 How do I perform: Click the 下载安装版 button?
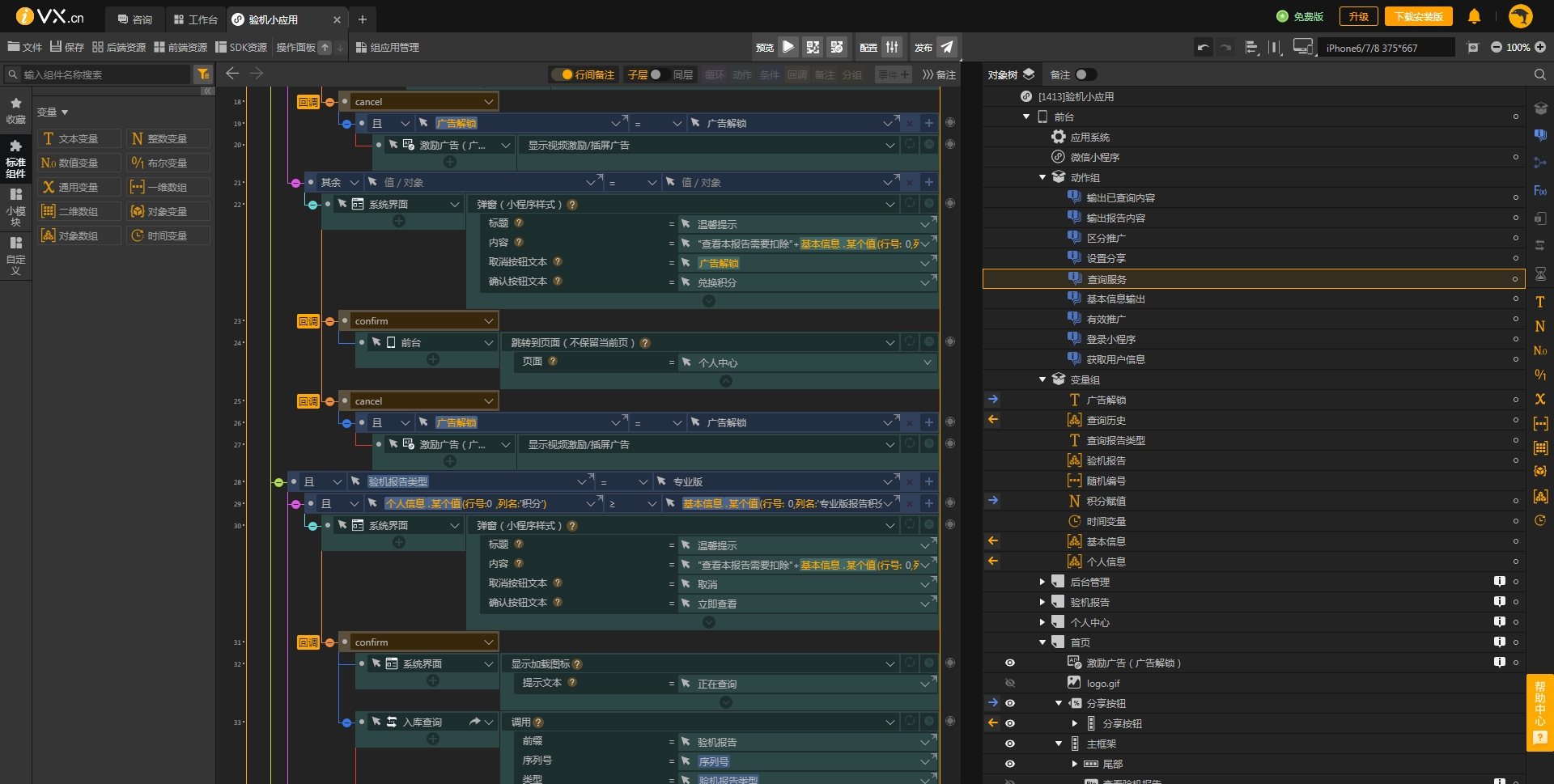tap(1418, 16)
